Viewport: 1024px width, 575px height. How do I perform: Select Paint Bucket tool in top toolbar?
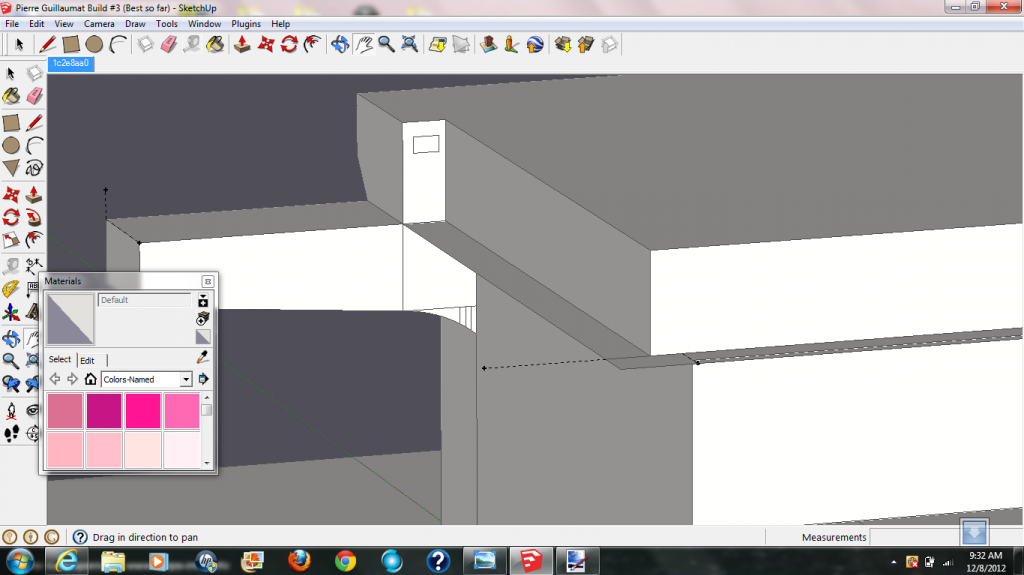pyautogui.click(x=216, y=44)
